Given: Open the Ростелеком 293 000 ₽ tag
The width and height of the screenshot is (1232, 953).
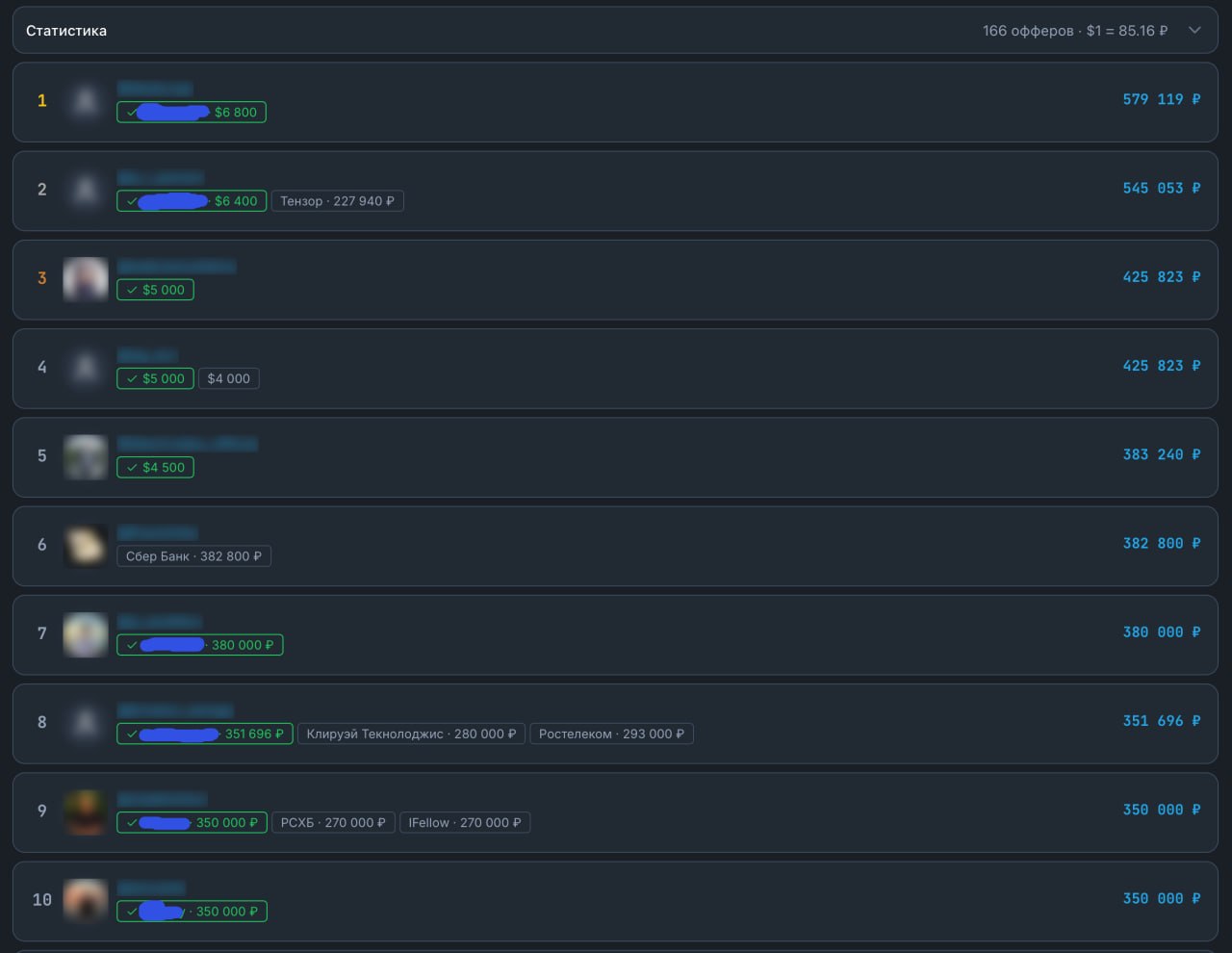Looking at the screenshot, I should click(611, 734).
